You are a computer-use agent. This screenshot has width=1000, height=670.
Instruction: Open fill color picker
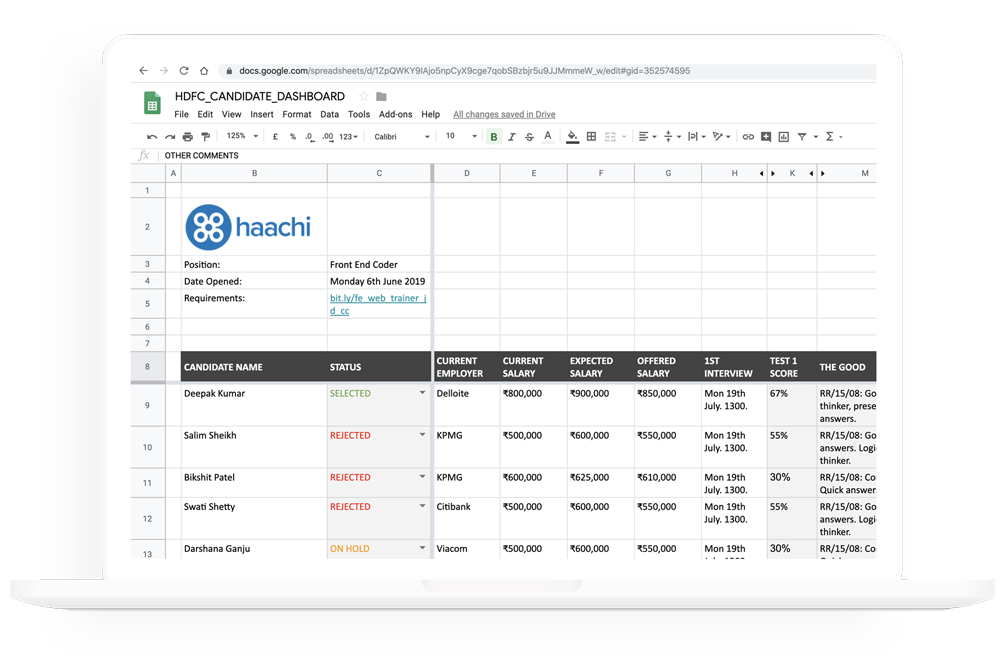point(572,136)
